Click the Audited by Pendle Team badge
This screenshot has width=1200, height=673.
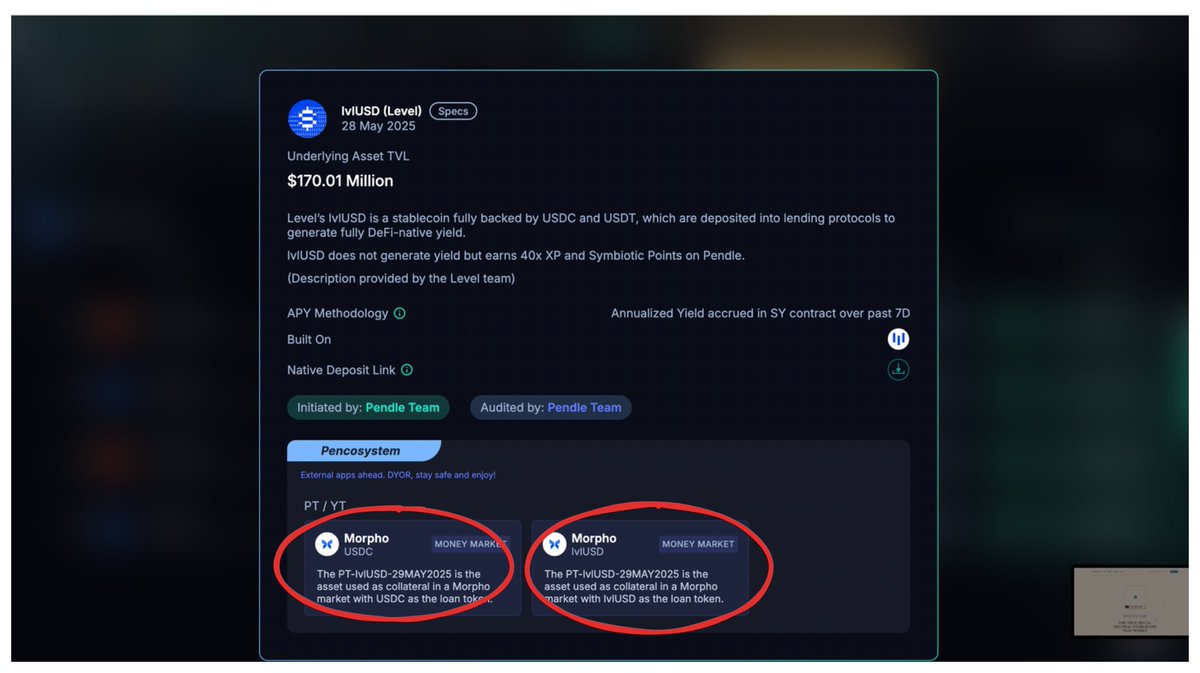tap(551, 408)
